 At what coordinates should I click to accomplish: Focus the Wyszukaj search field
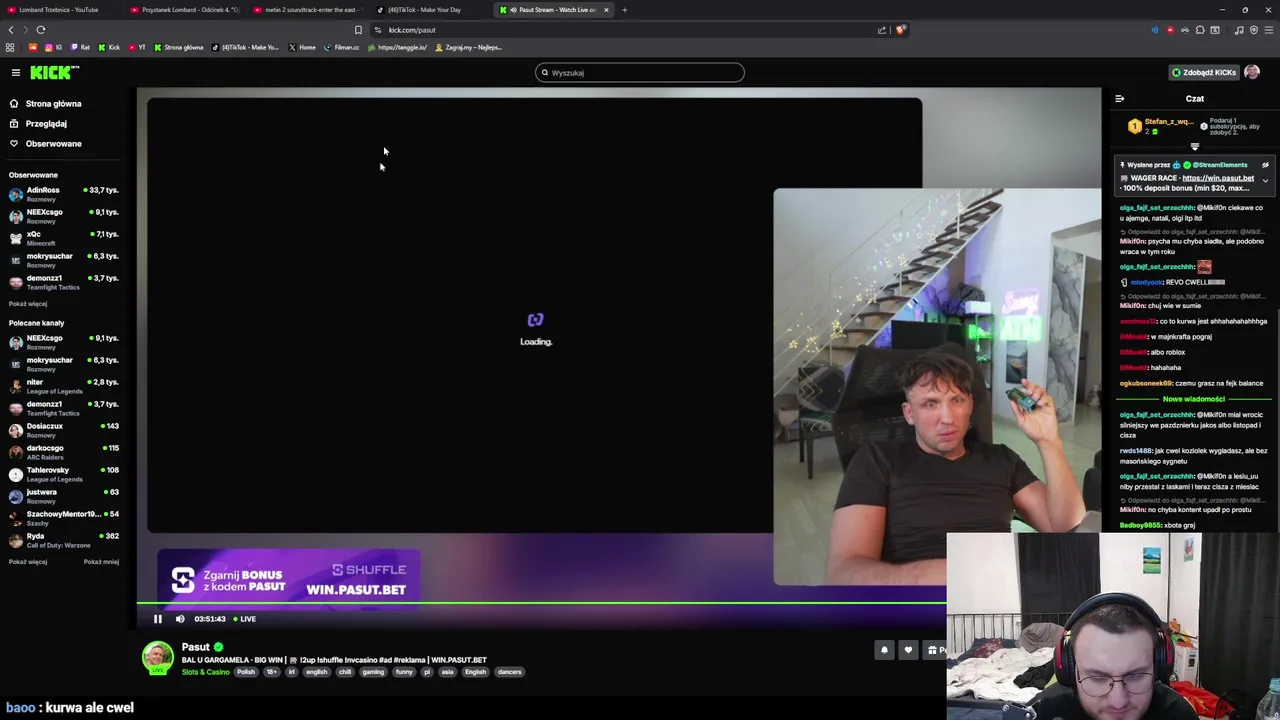point(640,72)
